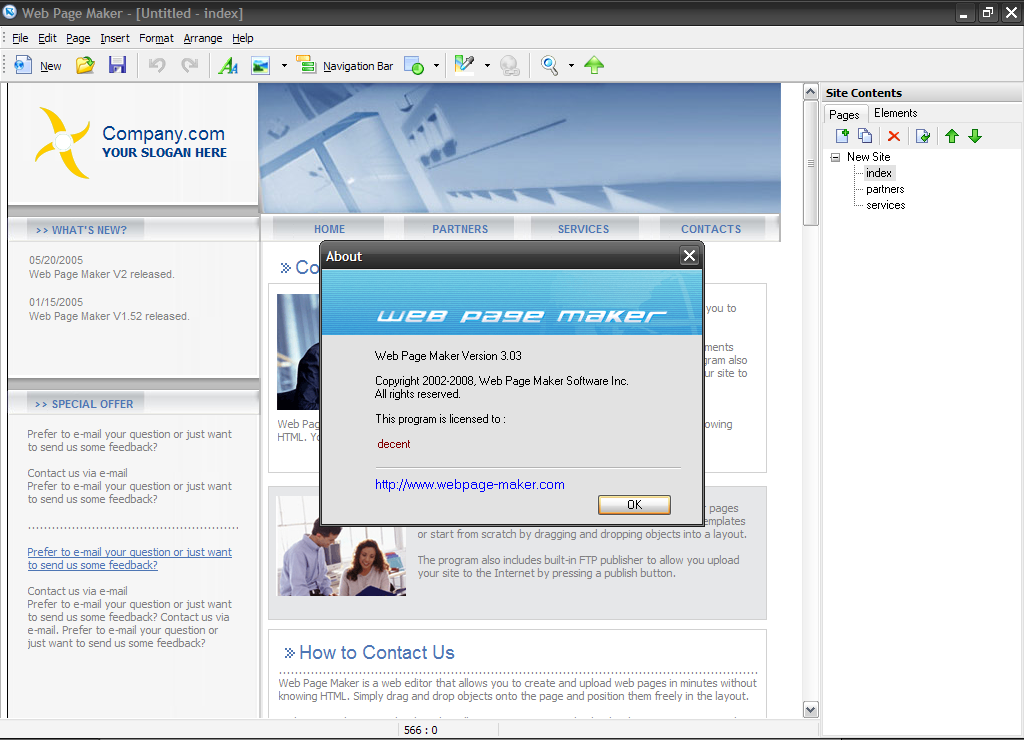Click the New label in toolbar
The height and width of the screenshot is (740, 1024).
pyautogui.click(x=50, y=66)
